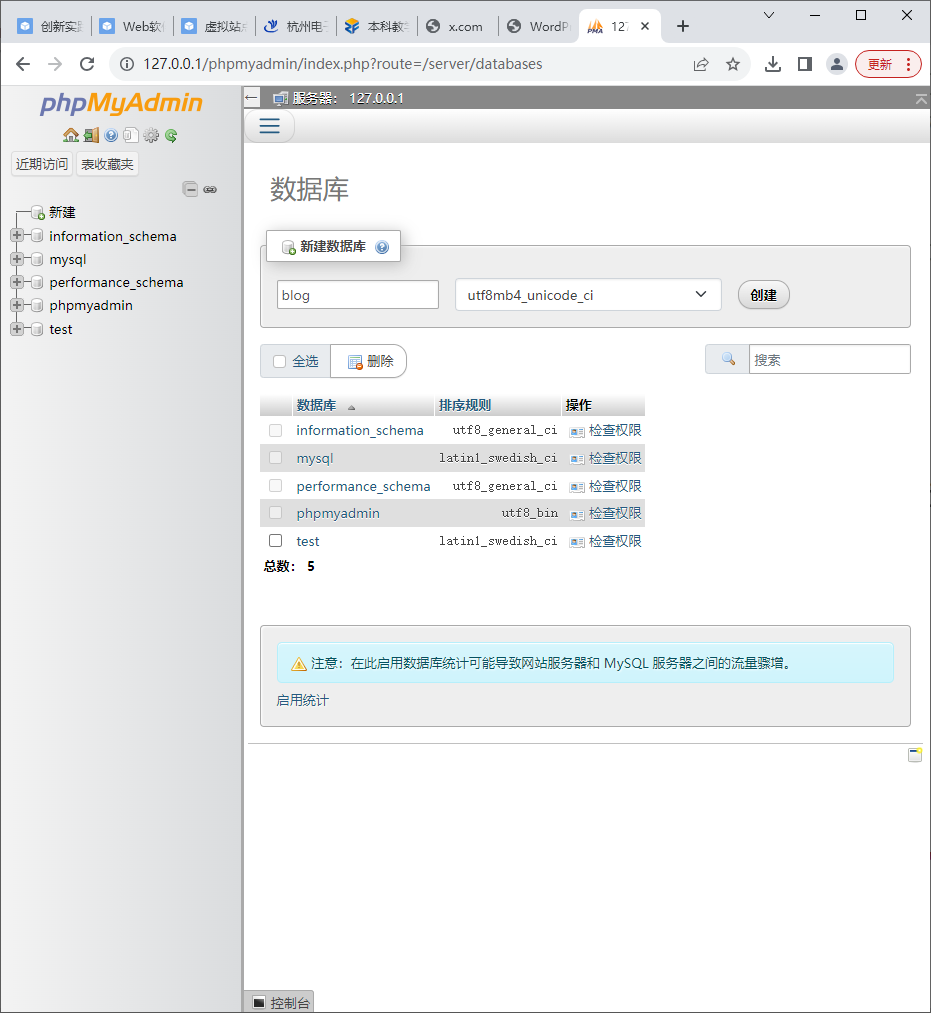Tick checkbox for test database
Screen dimensions: 931x1013
[x=275, y=540]
